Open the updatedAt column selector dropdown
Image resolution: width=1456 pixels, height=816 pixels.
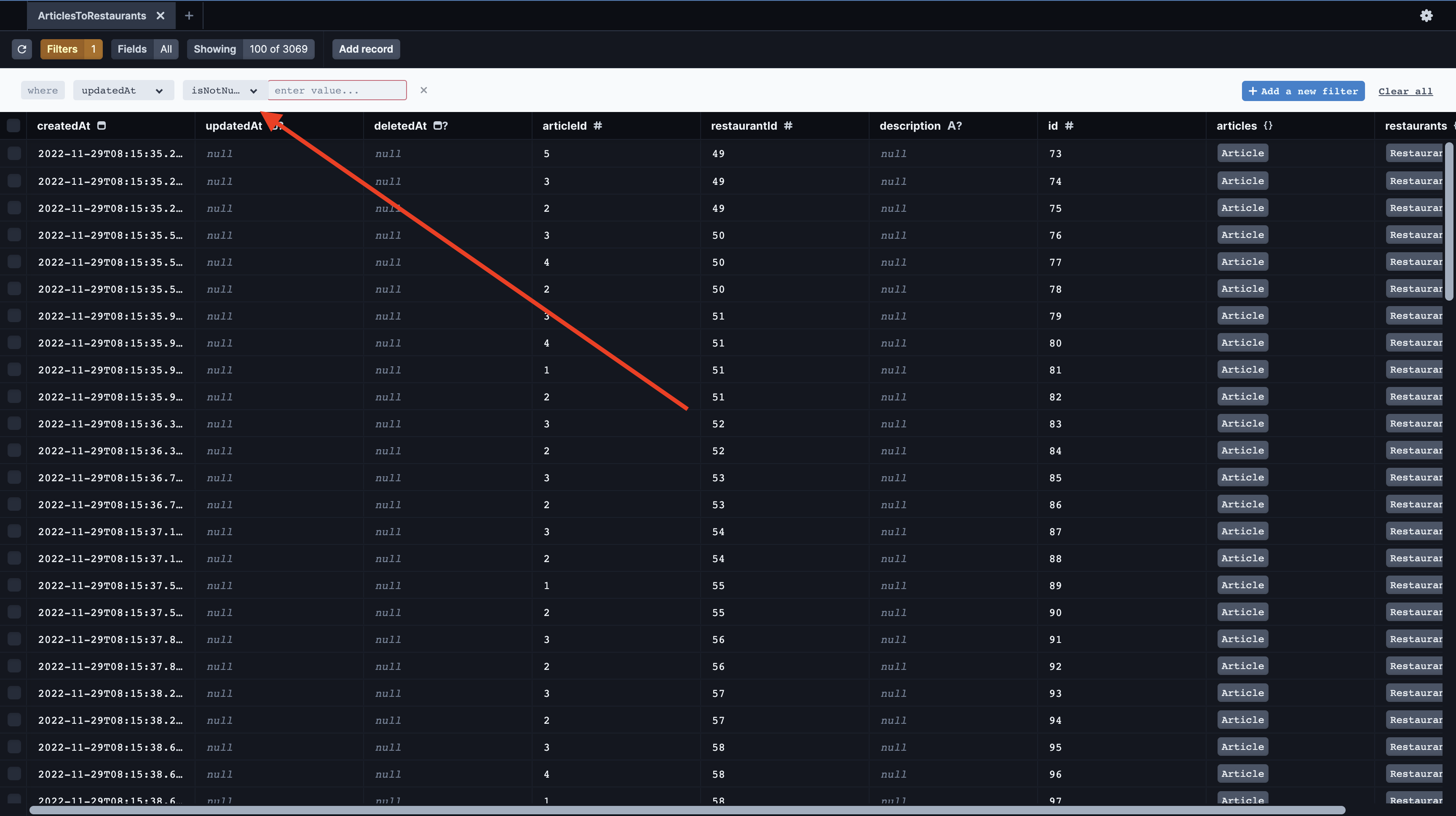123,90
